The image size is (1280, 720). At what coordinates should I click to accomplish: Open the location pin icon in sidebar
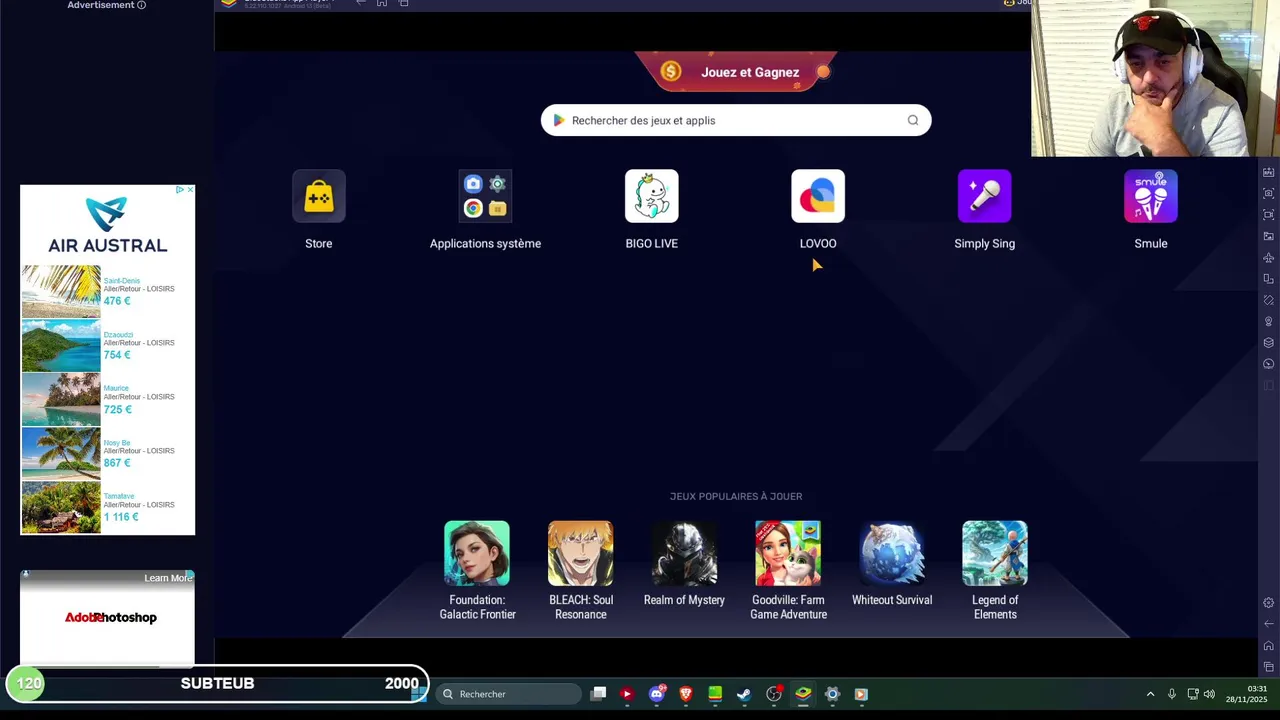tap(1269, 321)
